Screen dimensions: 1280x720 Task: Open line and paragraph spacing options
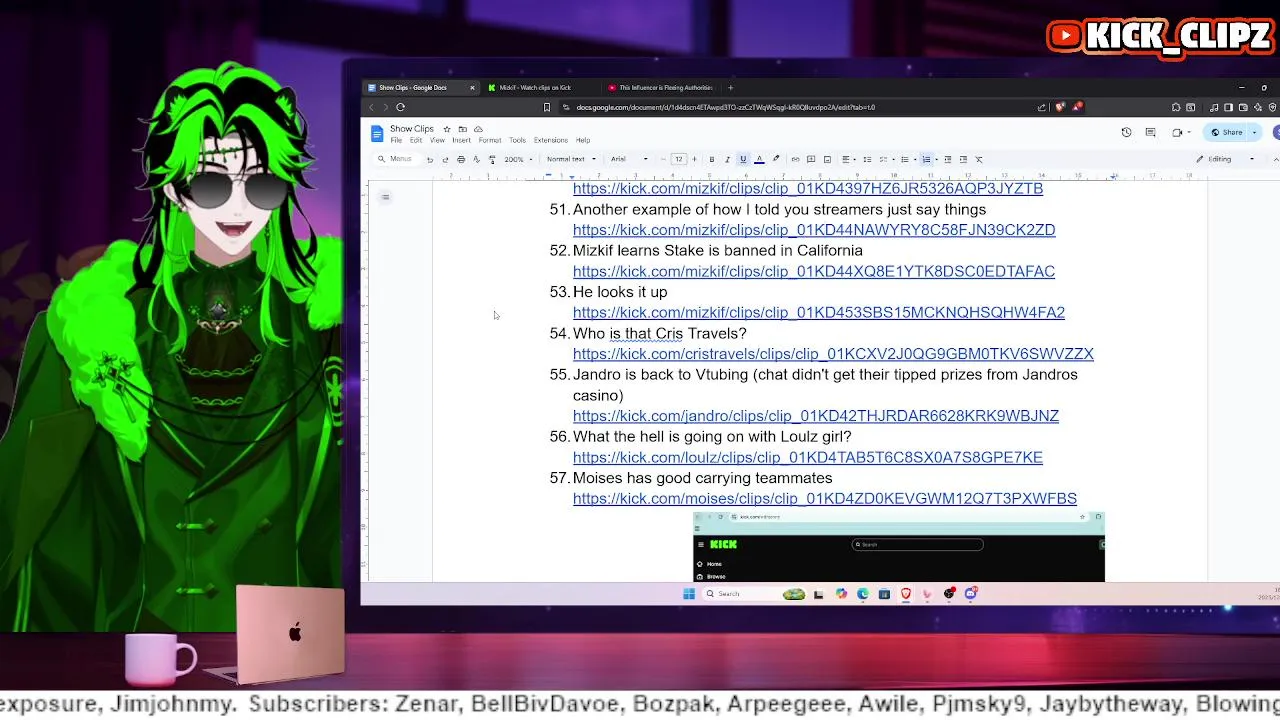tap(867, 159)
